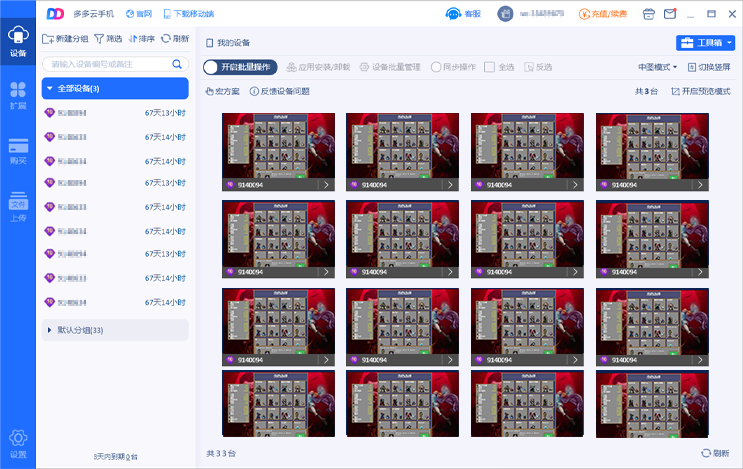
Task: Click 充值/续费 recharge and renew
Action: click(x=603, y=14)
